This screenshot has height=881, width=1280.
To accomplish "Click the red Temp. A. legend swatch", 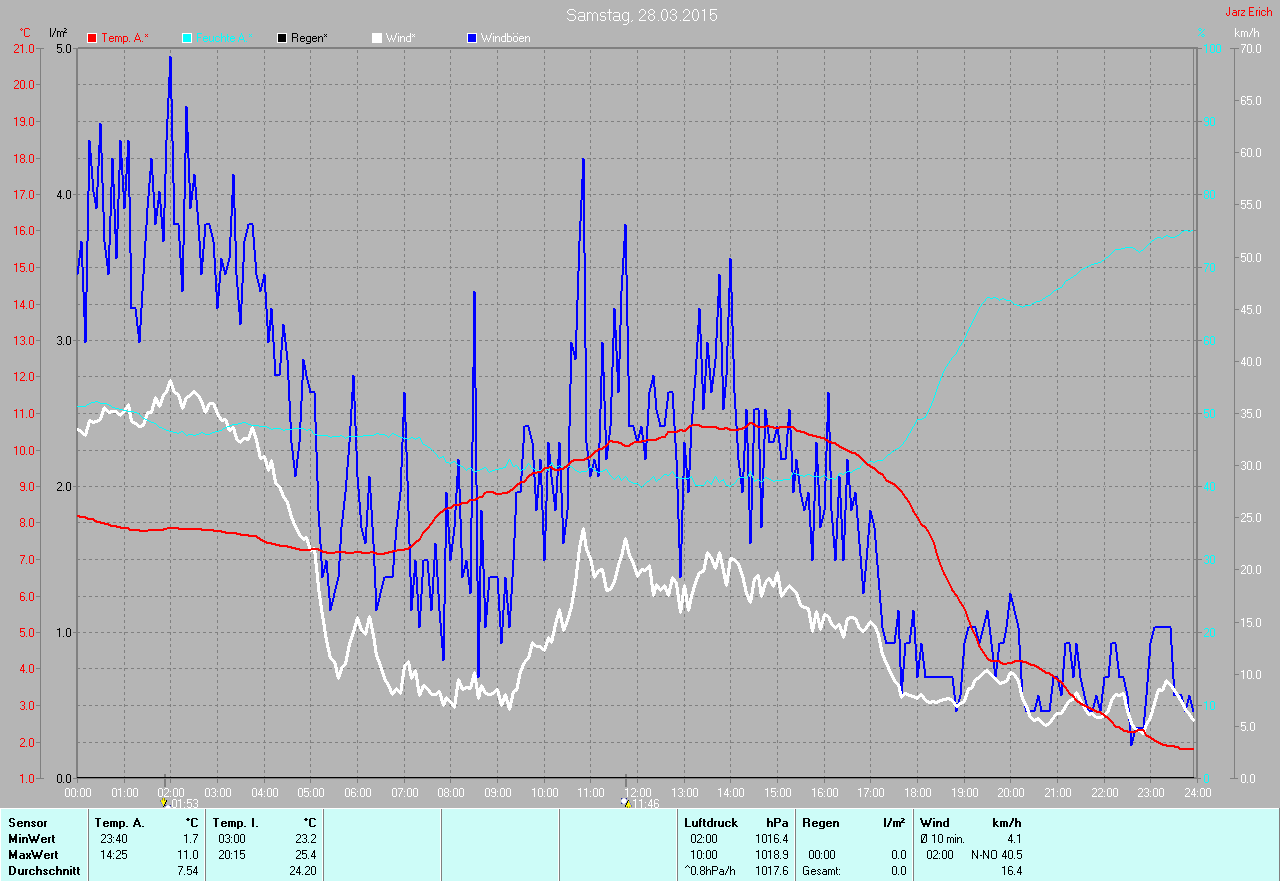I will [x=92, y=38].
